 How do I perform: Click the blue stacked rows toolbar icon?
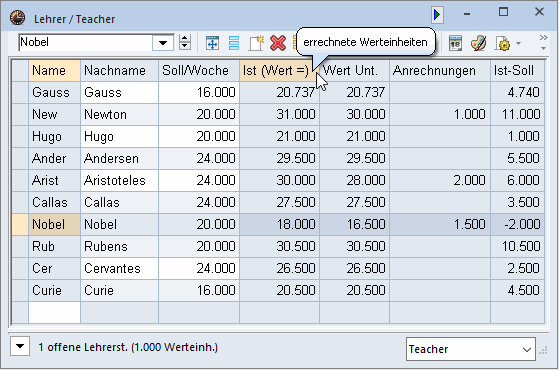pyautogui.click(x=234, y=43)
